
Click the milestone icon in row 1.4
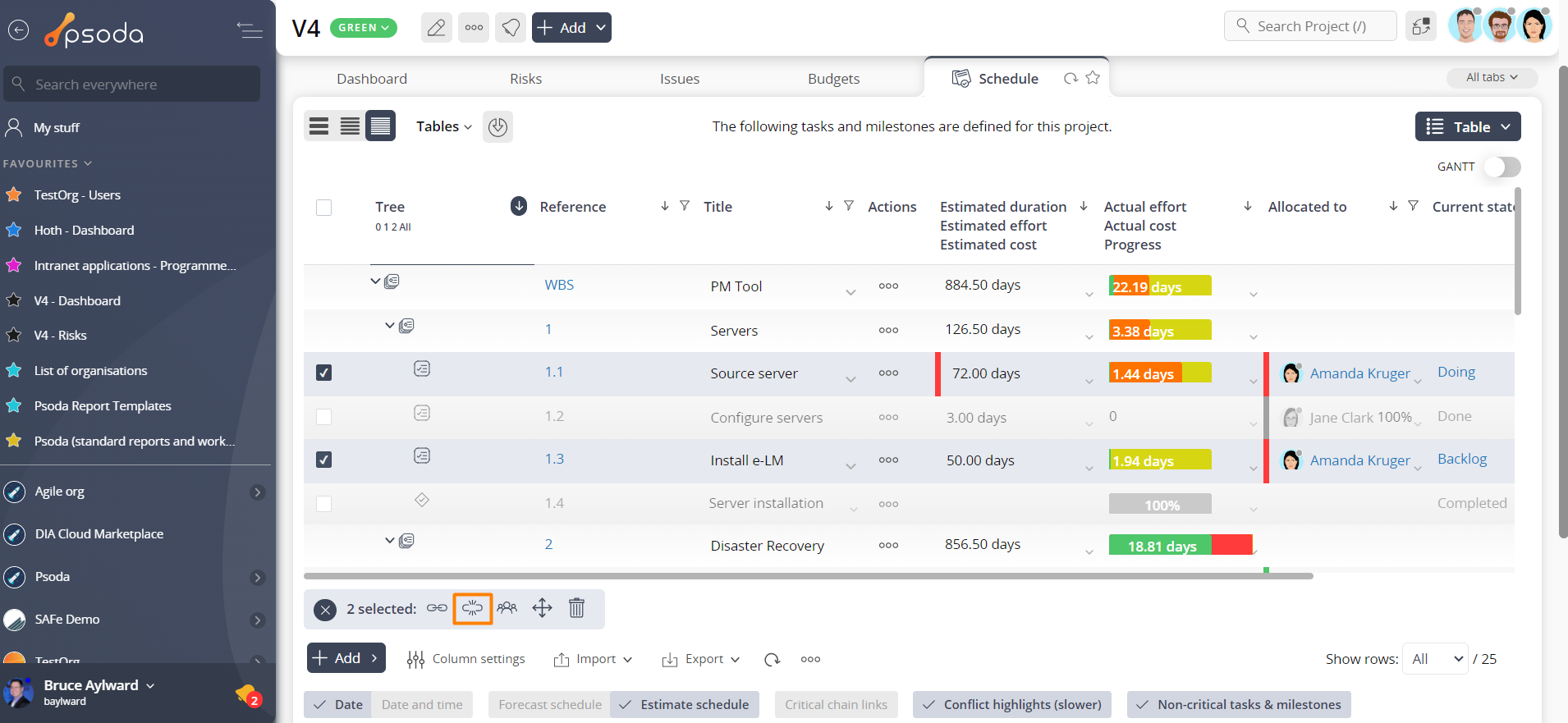pos(422,500)
